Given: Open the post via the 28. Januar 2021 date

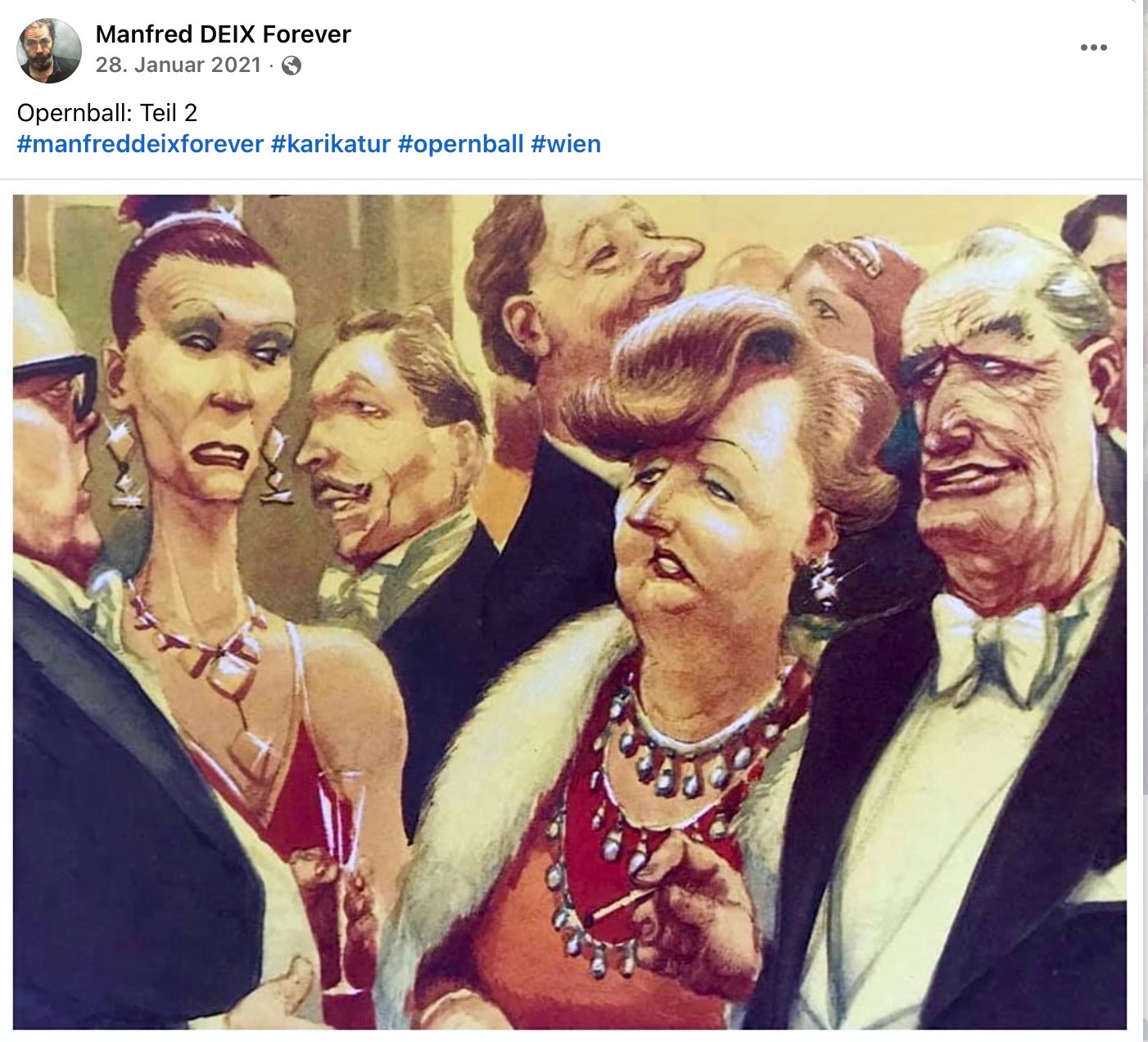Looking at the screenshot, I should pos(178,65).
